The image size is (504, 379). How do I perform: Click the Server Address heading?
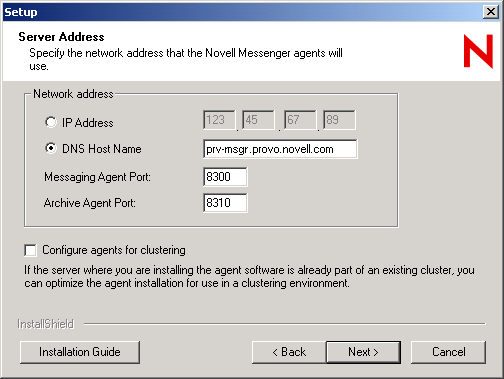pos(61,37)
